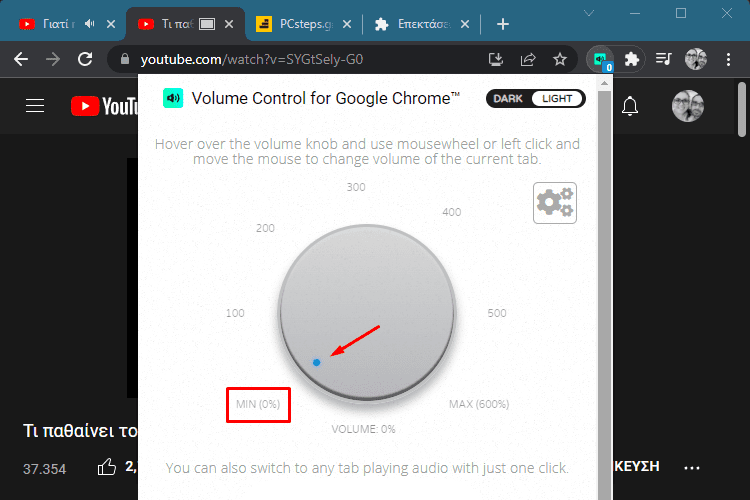This screenshot has width=750, height=500.
Task: Click the 300 volume mark label
Action: coord(356,187)
